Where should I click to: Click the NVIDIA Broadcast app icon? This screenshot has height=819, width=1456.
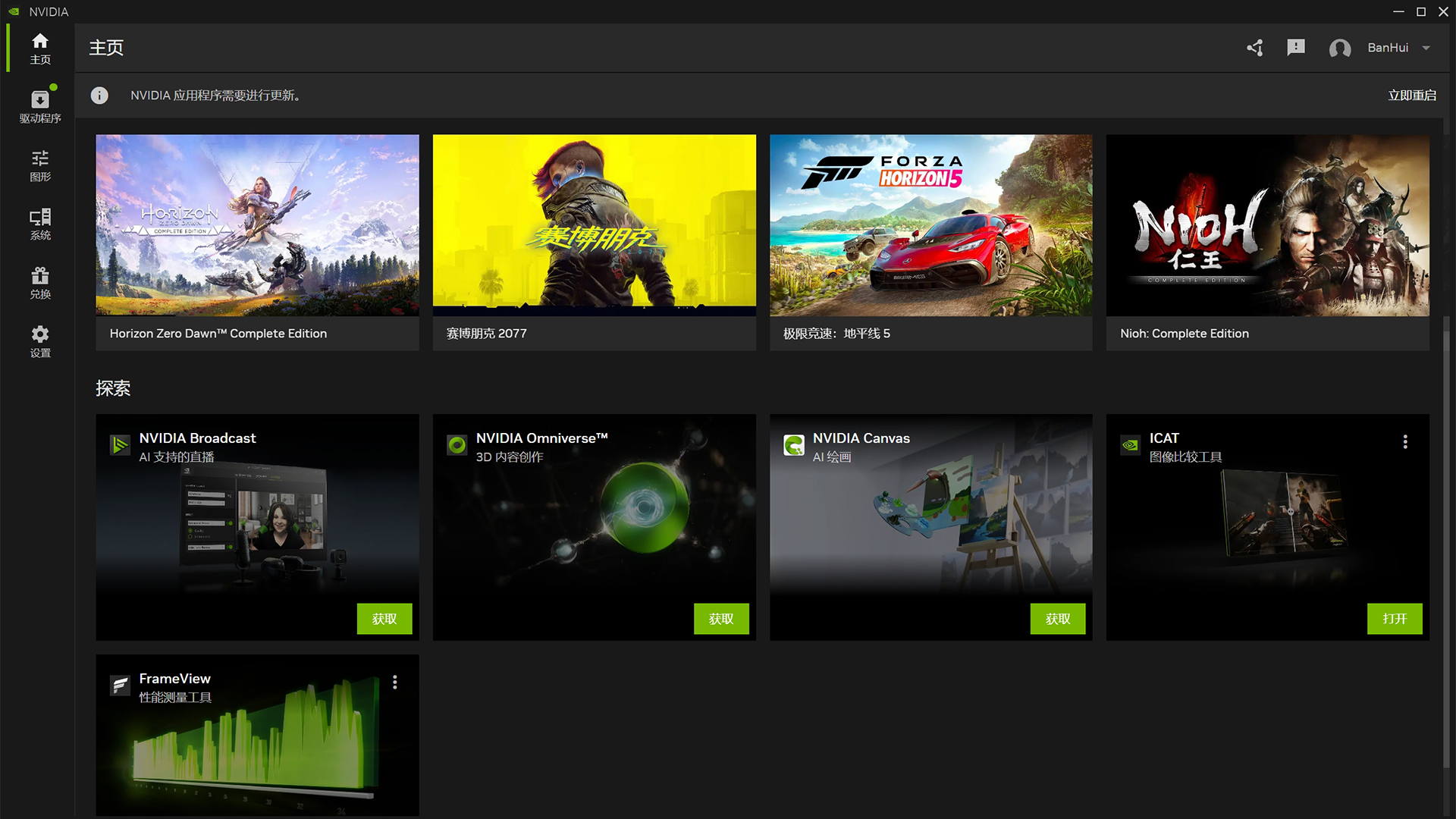[120, 445]
